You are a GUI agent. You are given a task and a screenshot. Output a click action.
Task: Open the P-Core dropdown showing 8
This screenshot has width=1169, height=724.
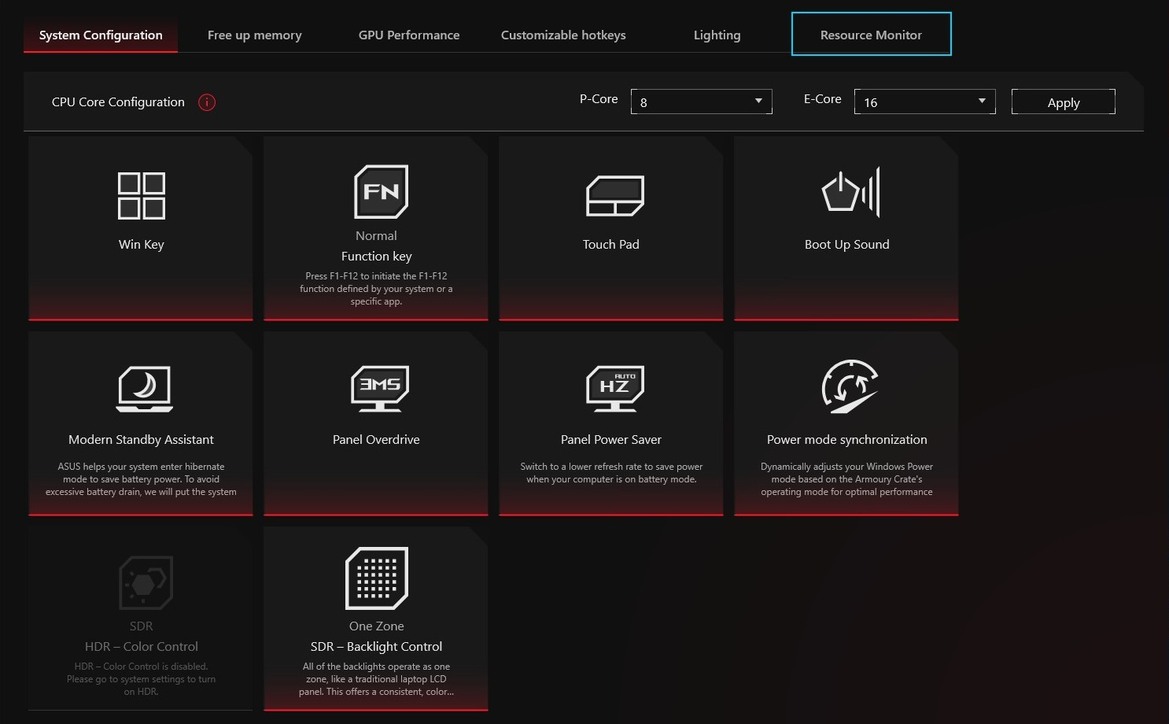tap(701, 101)
